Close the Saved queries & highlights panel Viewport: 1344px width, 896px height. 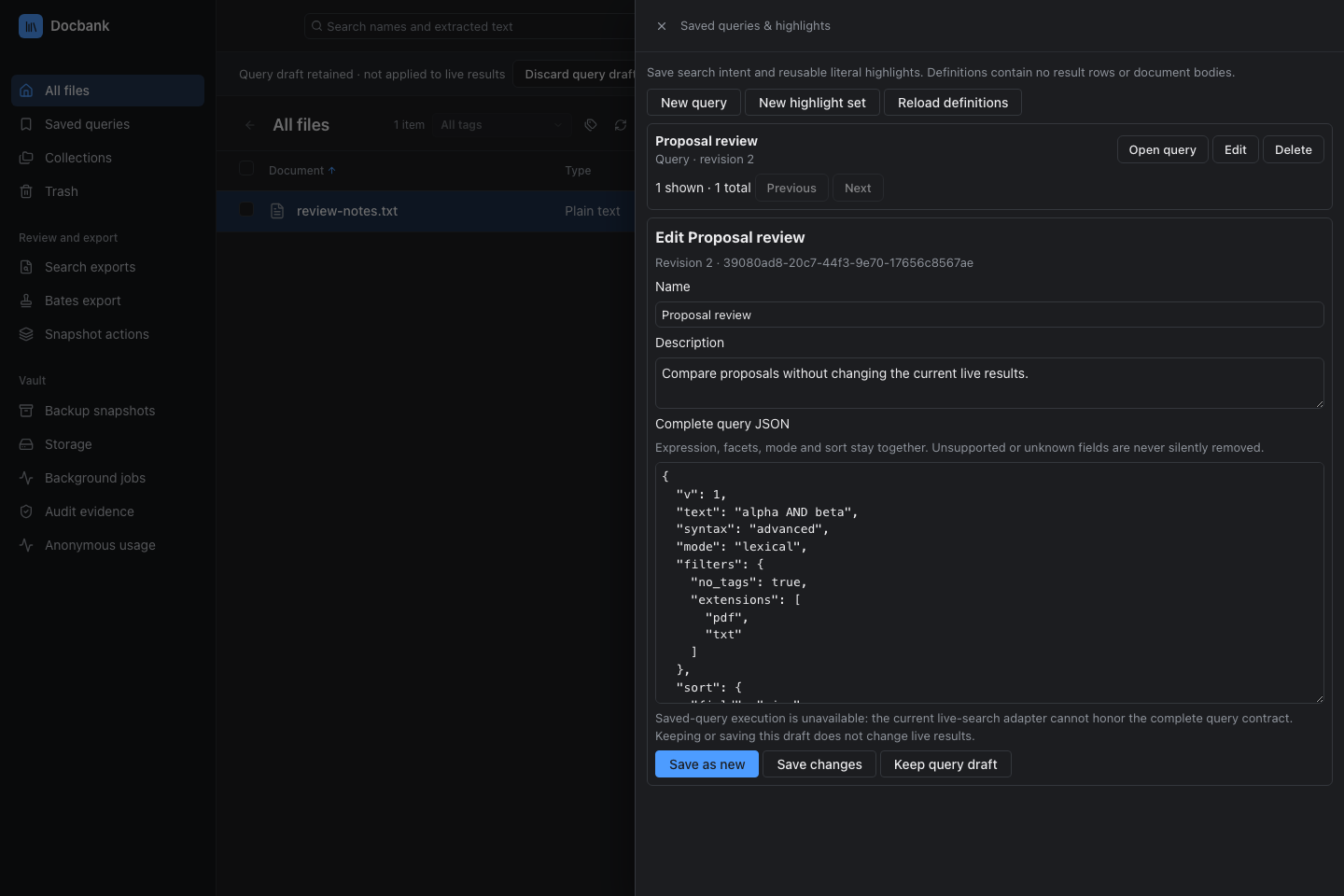click(x=662, y=26)
